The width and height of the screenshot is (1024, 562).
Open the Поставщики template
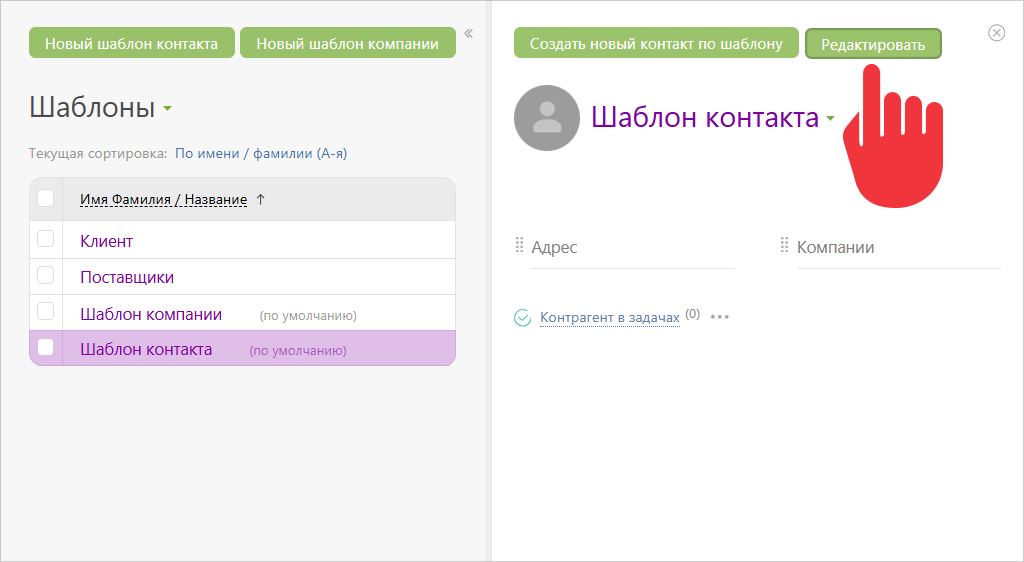[127, 277]
